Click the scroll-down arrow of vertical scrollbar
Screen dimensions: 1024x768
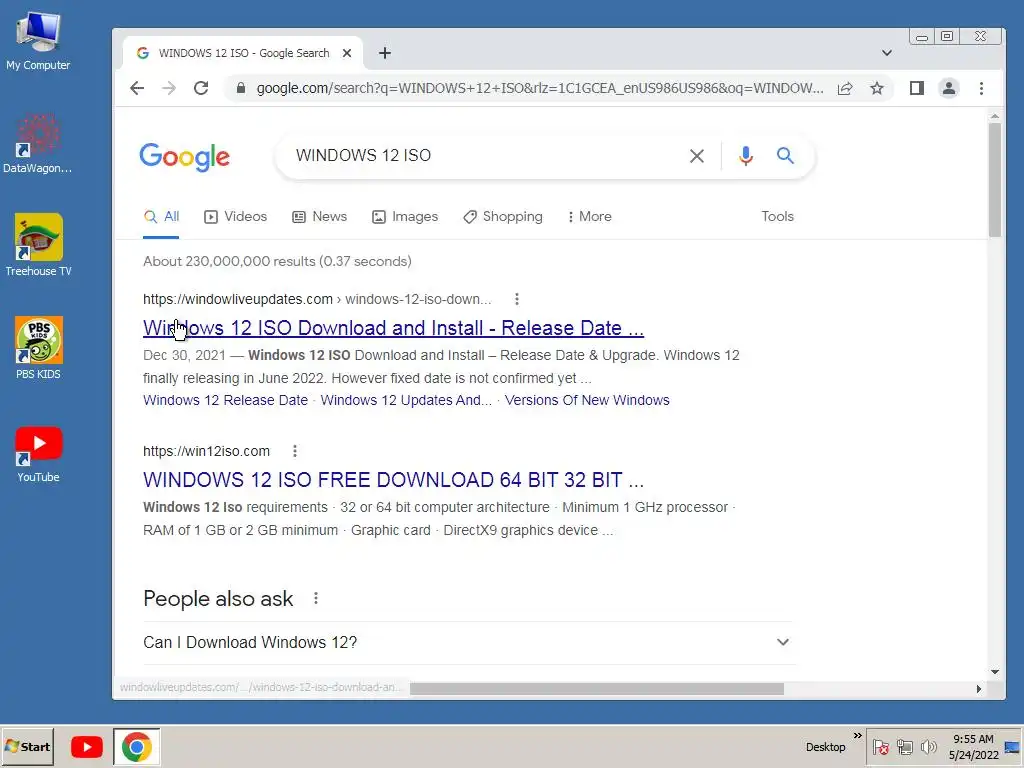995,672
